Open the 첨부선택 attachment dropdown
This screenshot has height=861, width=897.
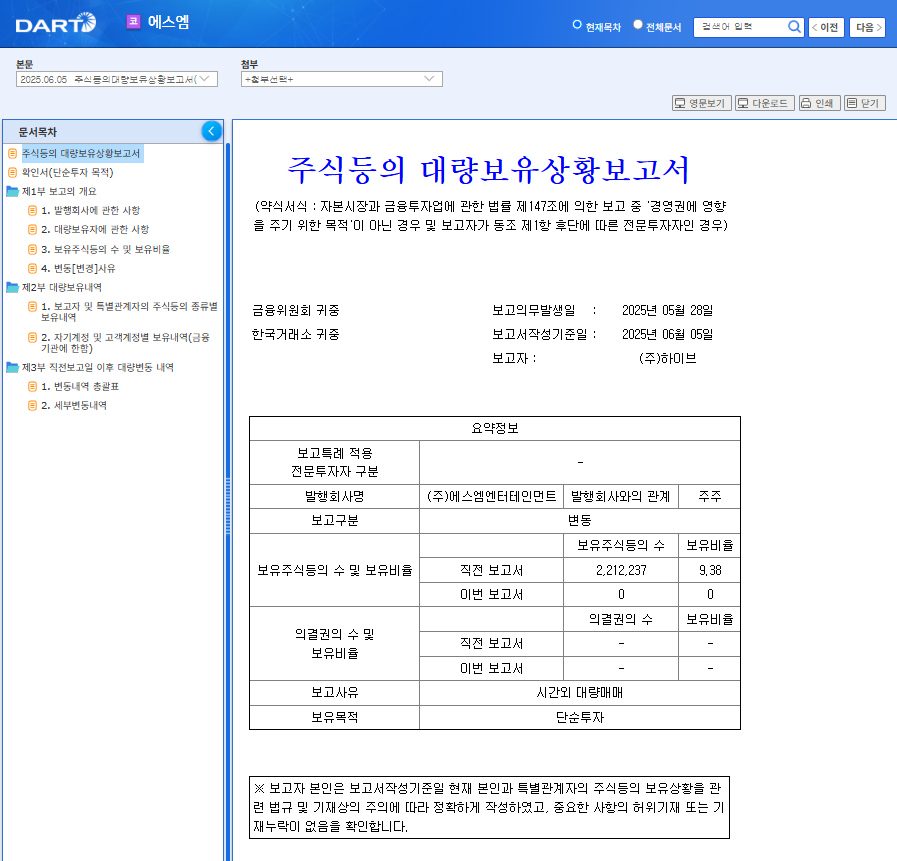click(342, 79)
